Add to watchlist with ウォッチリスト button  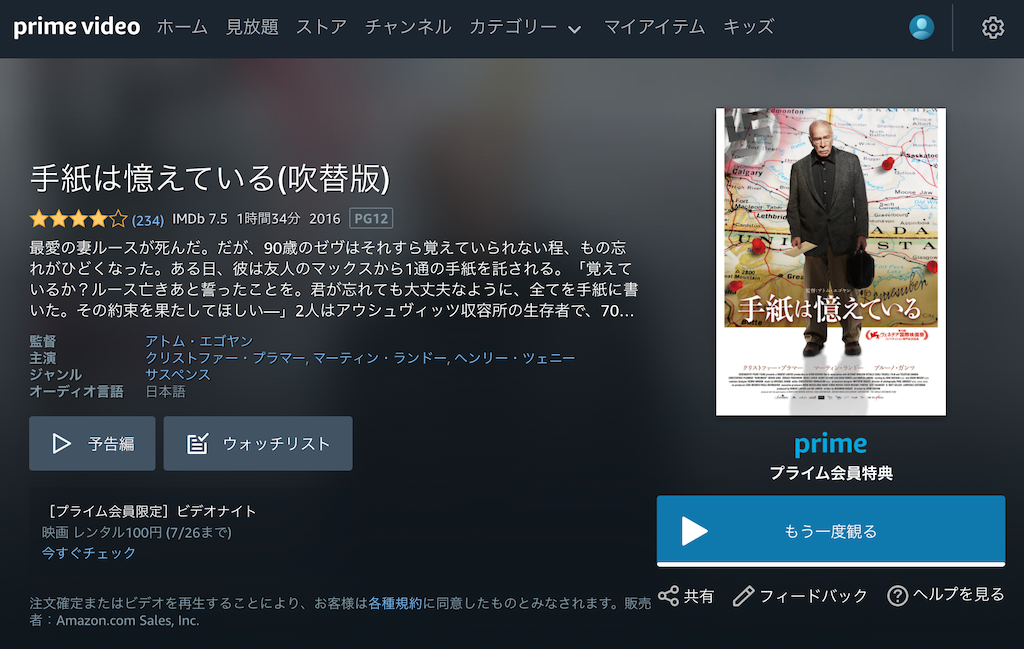(x=258, y=443)
